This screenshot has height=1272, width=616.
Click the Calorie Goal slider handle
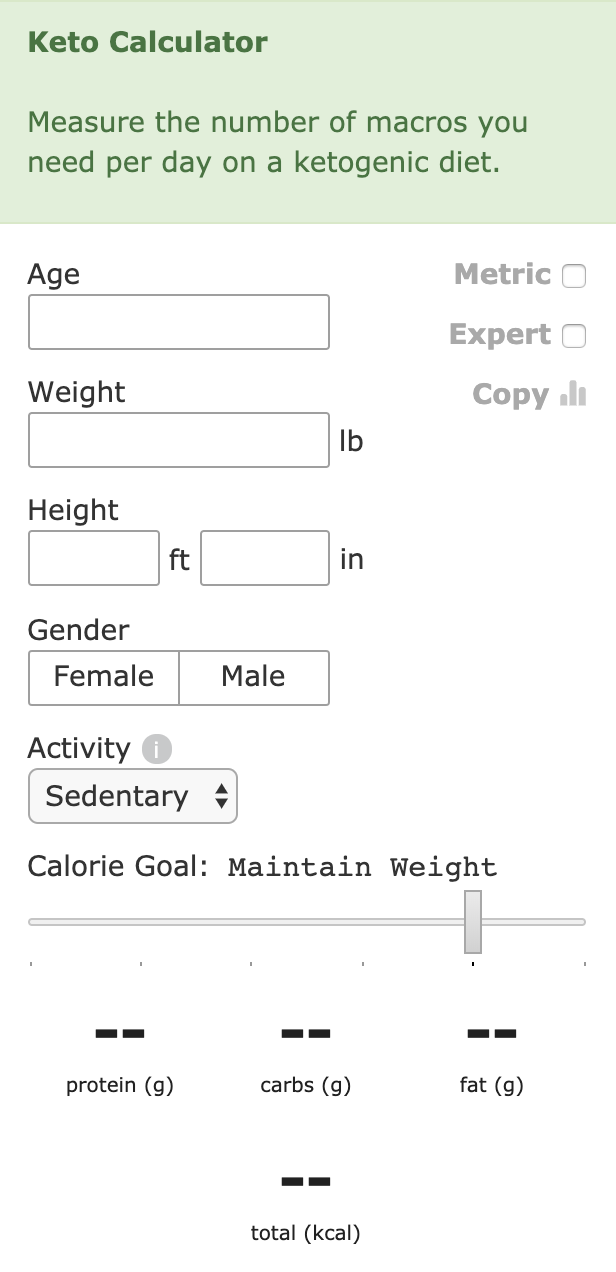473,921
